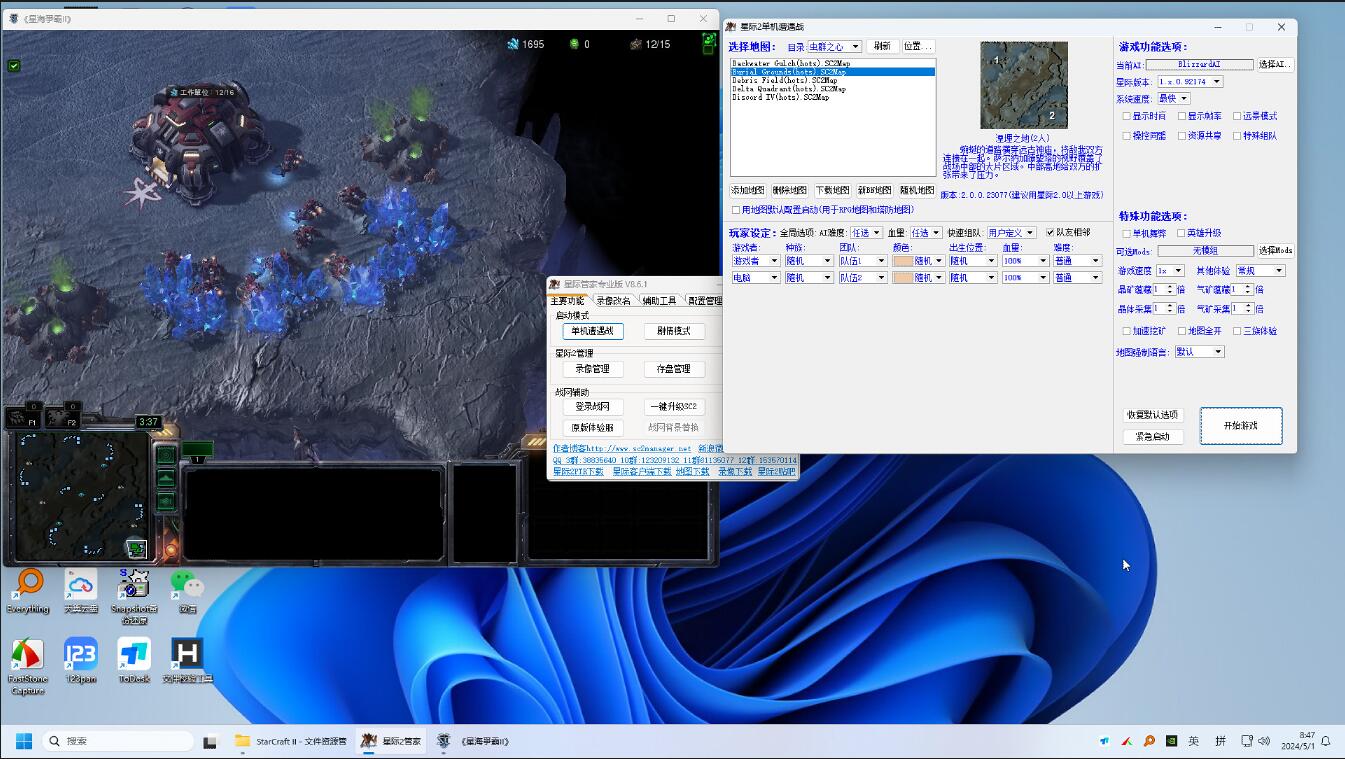Screen dimensions: 1345x759
Task: Open the global AI难度 dropdown
Action: pos(866,233)
